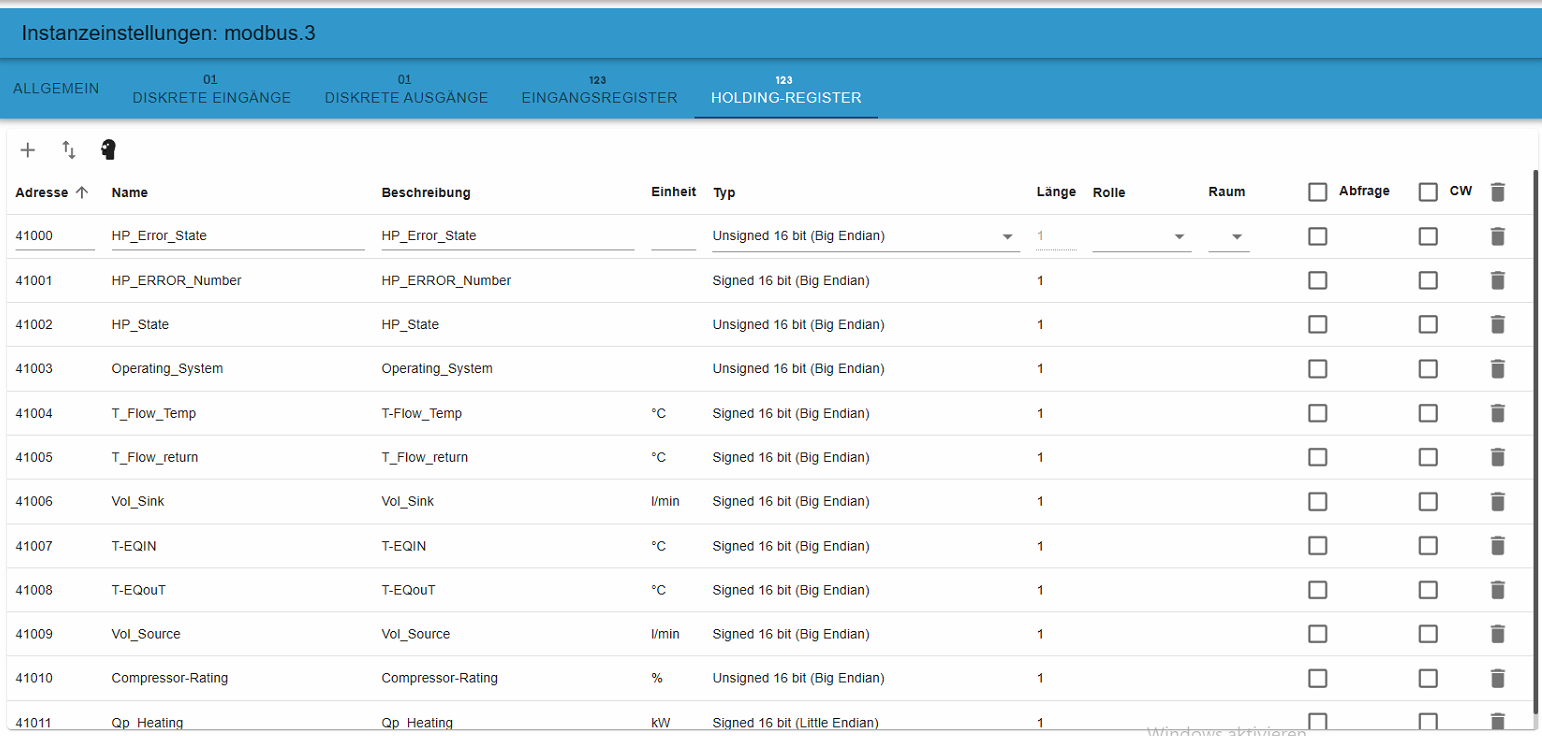Viewport: 1542px width, 736px height.
Task: Click the % unit of Compressor-Rating
Action: pos(657,678)
